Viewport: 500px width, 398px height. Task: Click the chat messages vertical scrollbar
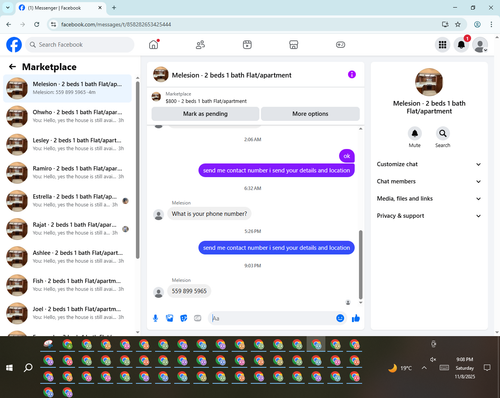coord(360,265)
